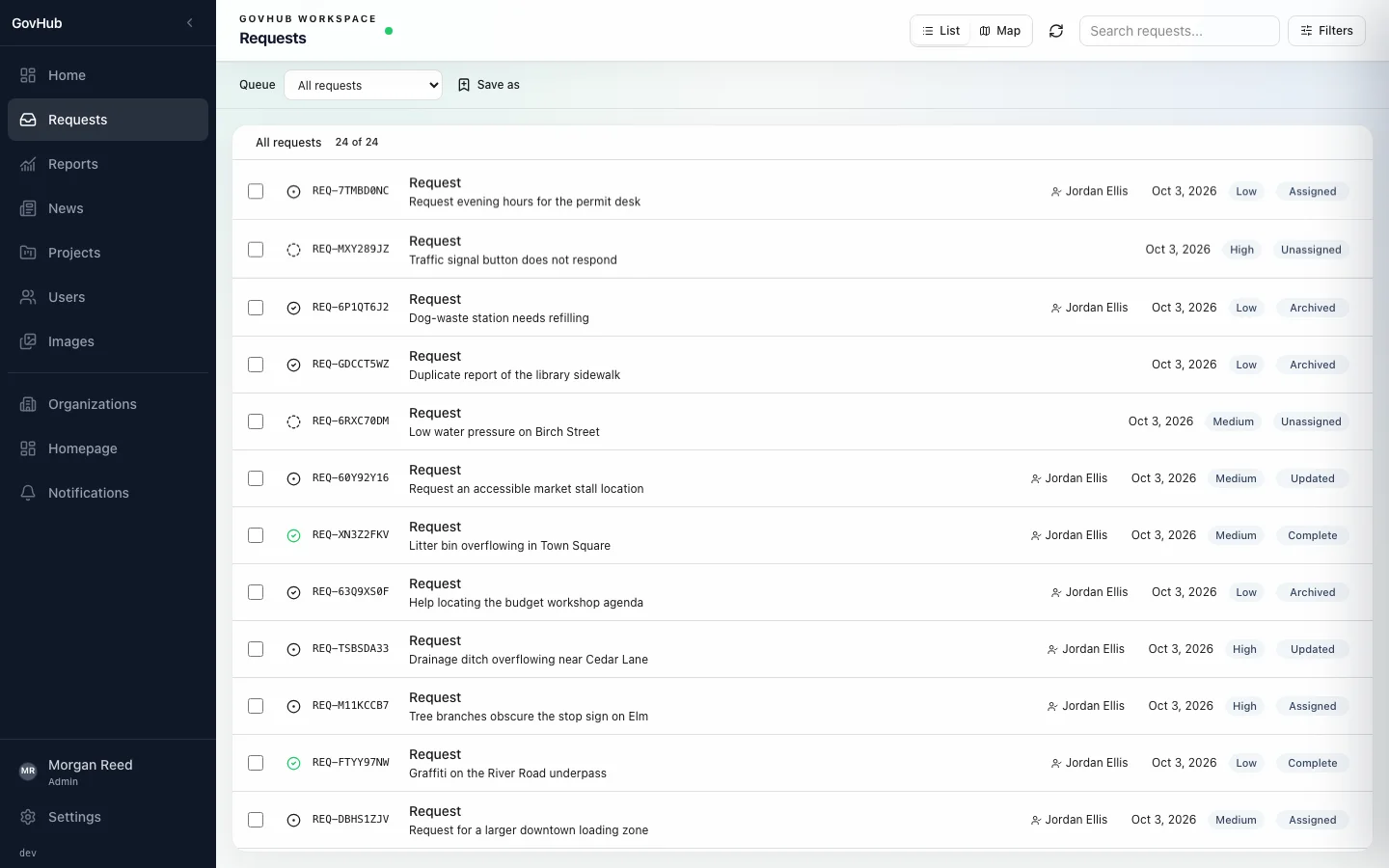
Task: Click the Save as button
Action: point(489,85)
